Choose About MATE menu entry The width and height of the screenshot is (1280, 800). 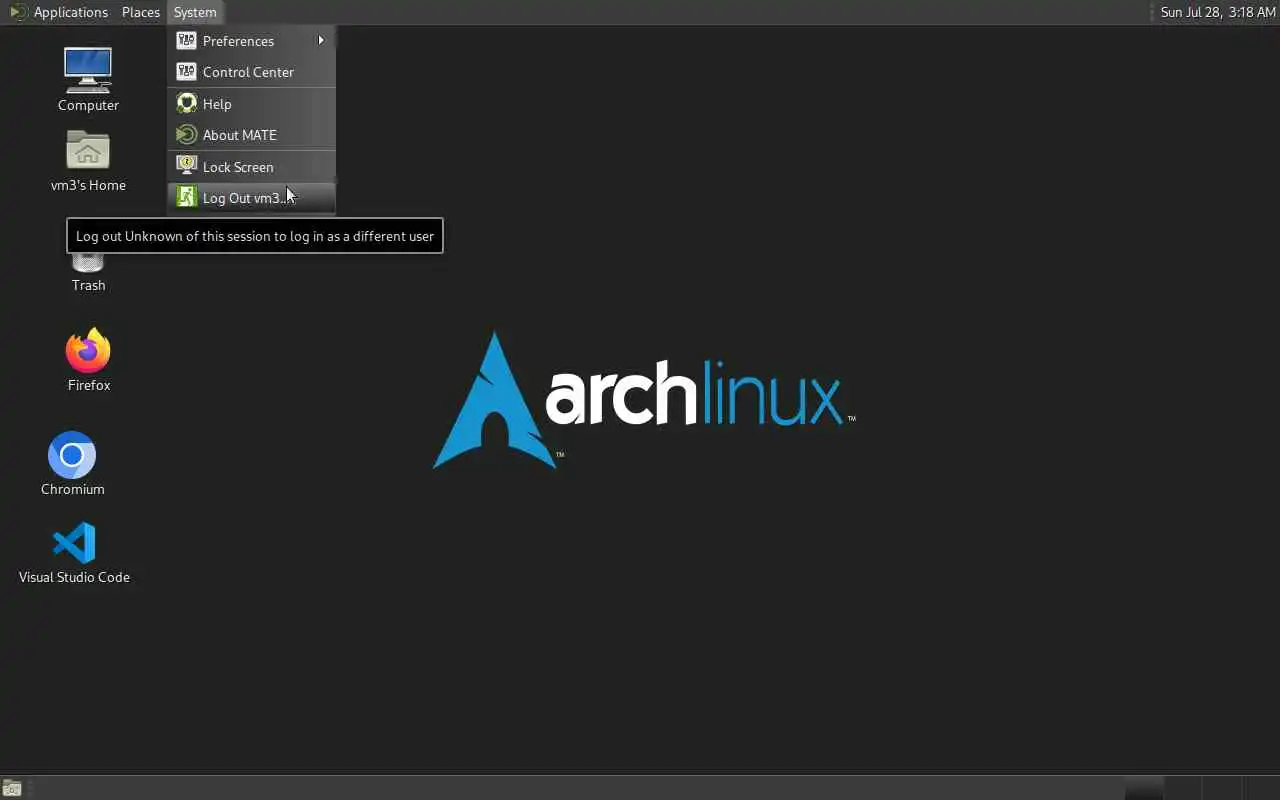click(251, 135)
